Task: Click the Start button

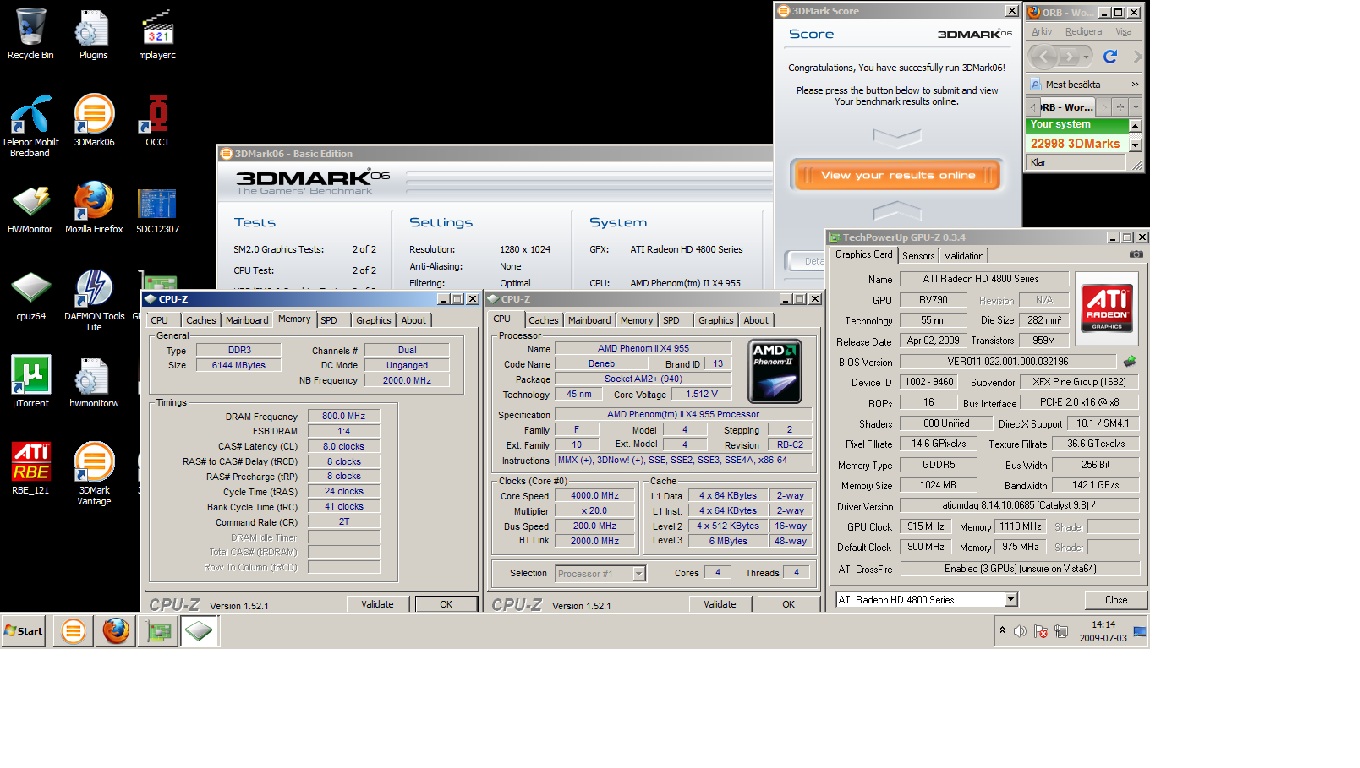Action: coord(24,631)
